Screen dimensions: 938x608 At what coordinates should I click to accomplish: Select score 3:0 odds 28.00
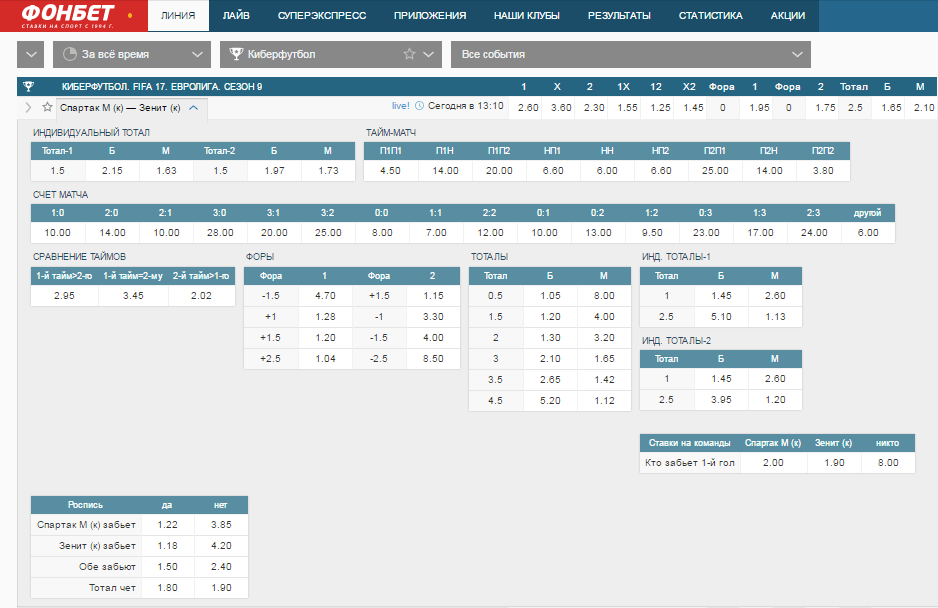(220, 233)
